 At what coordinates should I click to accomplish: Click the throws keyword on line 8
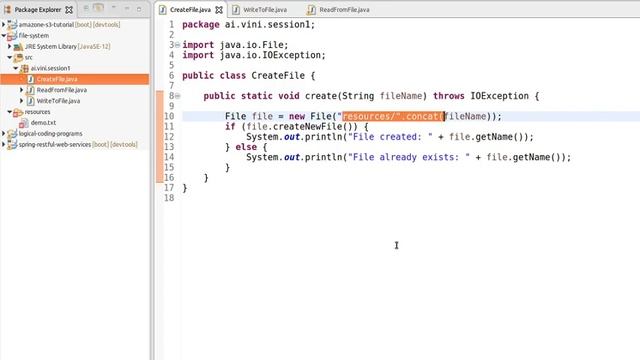tap(449, 96)
